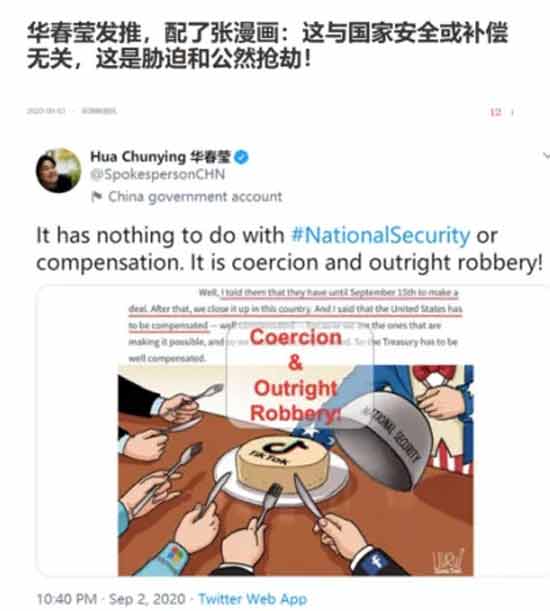Viewport: 550px width, 611px height.
Task: Open the tweet options chevron
Action: (546, 156)
